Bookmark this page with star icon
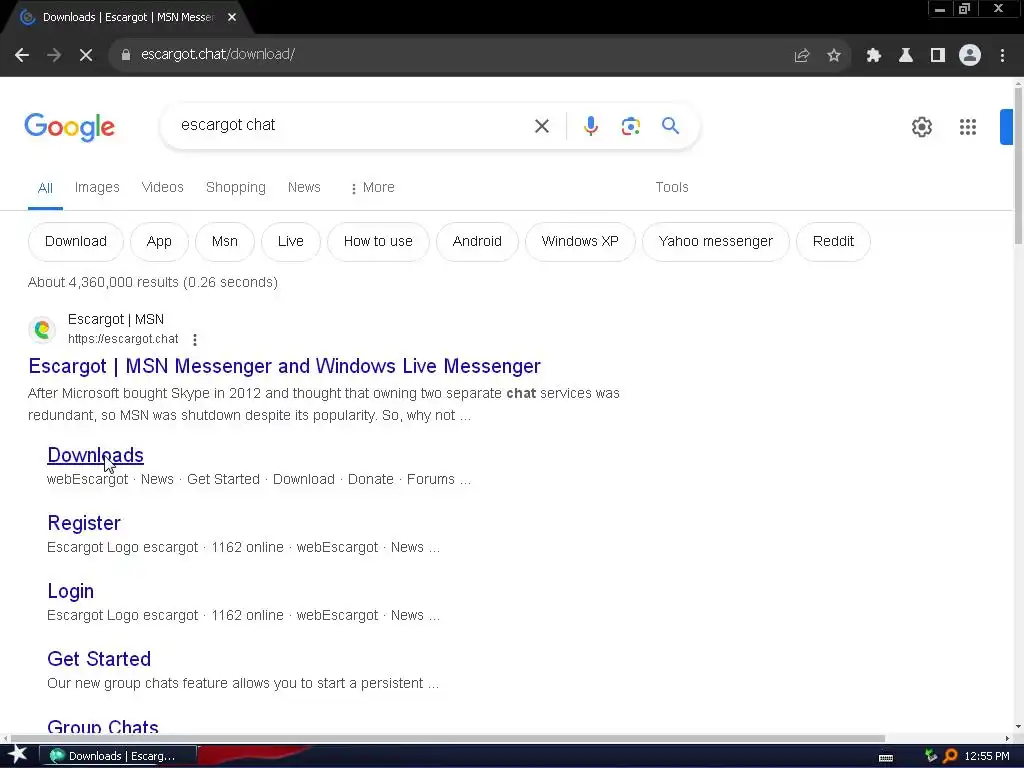Image resolution: width=1024 pixels, height=768 pixels. click(x=833, y=56)
